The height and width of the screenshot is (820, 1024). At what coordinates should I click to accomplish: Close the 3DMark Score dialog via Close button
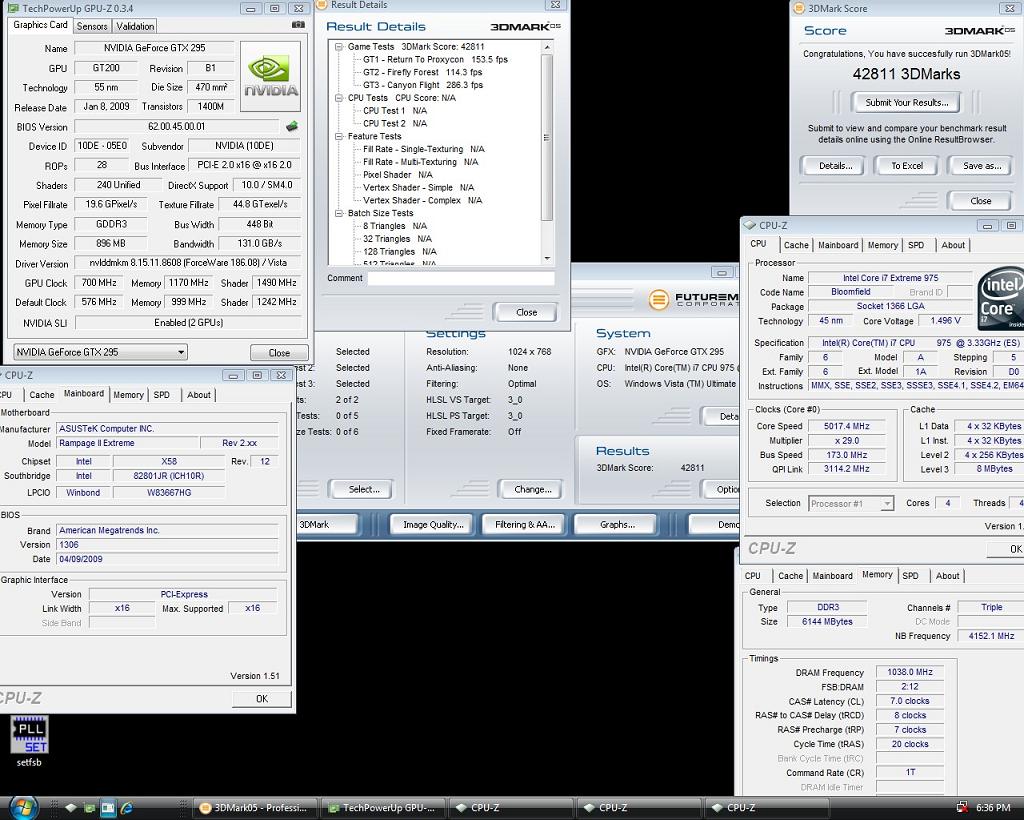(x=980, y=201)
